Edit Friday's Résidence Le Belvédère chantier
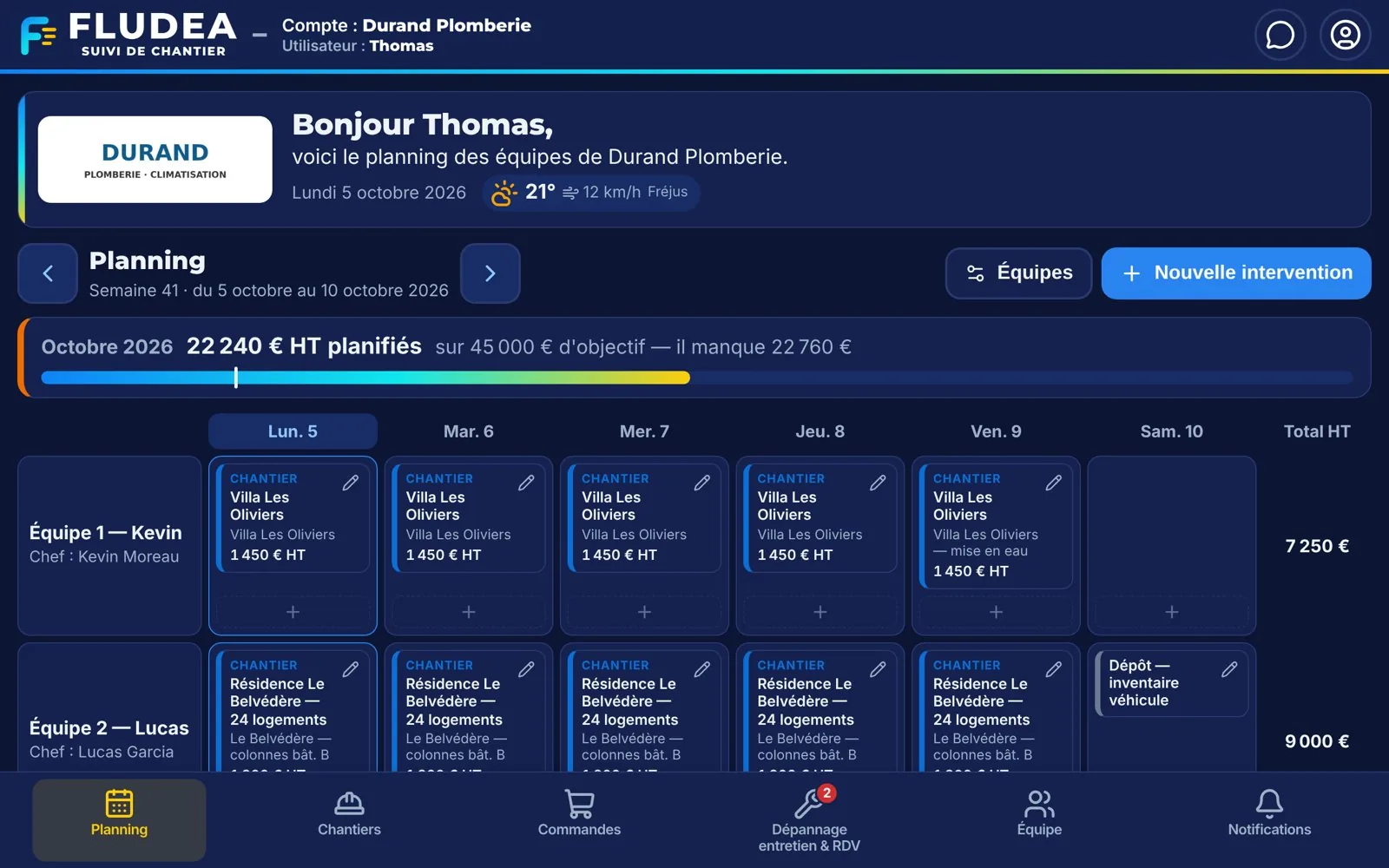This screenshot has height=868, width=1389. tap(1054, 669)
